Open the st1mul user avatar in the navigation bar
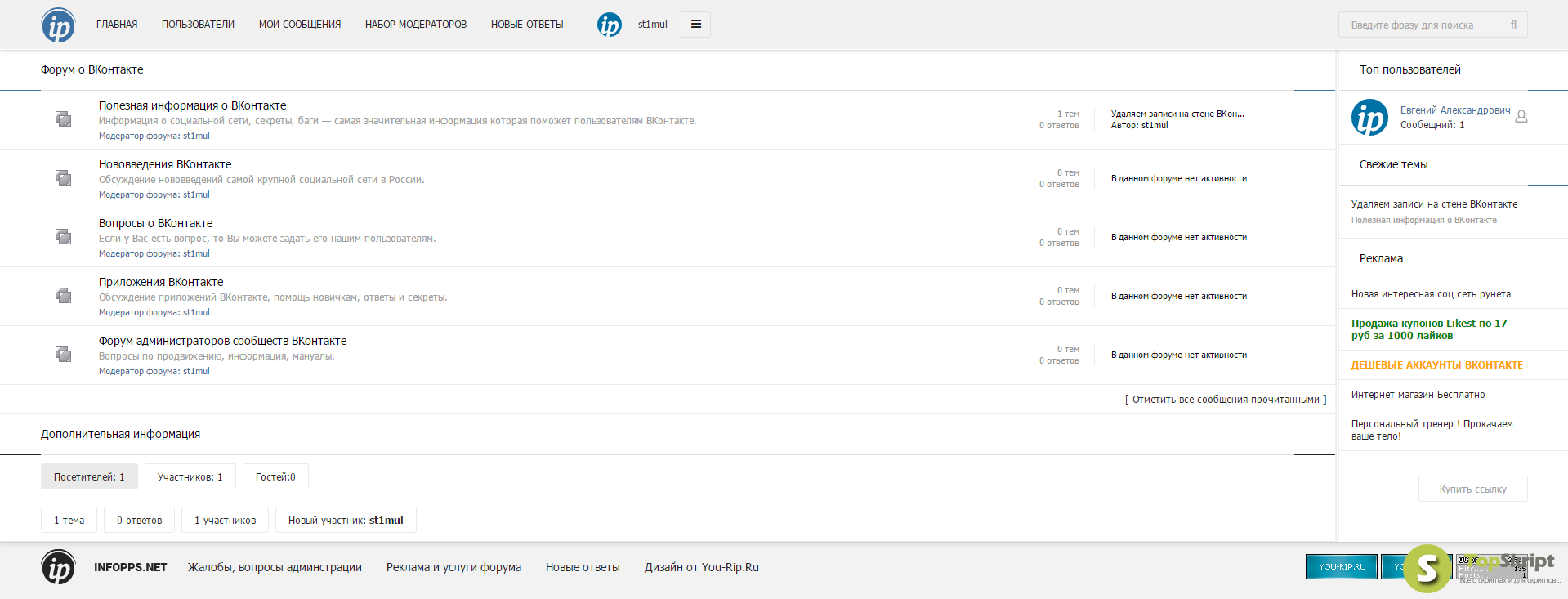1568x599 pixels. pos(610,25)
